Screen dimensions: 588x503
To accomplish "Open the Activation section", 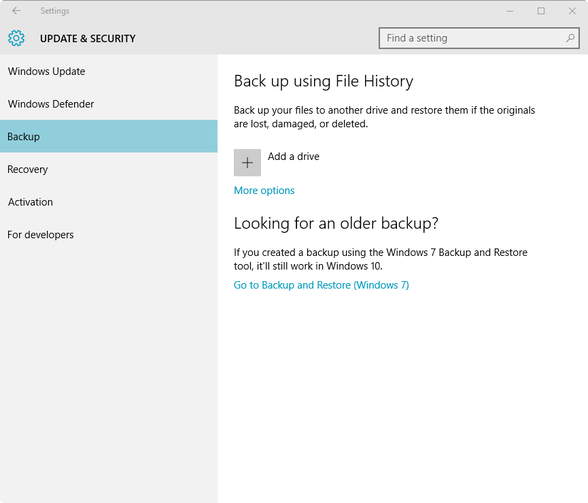I will coord(109,202).
